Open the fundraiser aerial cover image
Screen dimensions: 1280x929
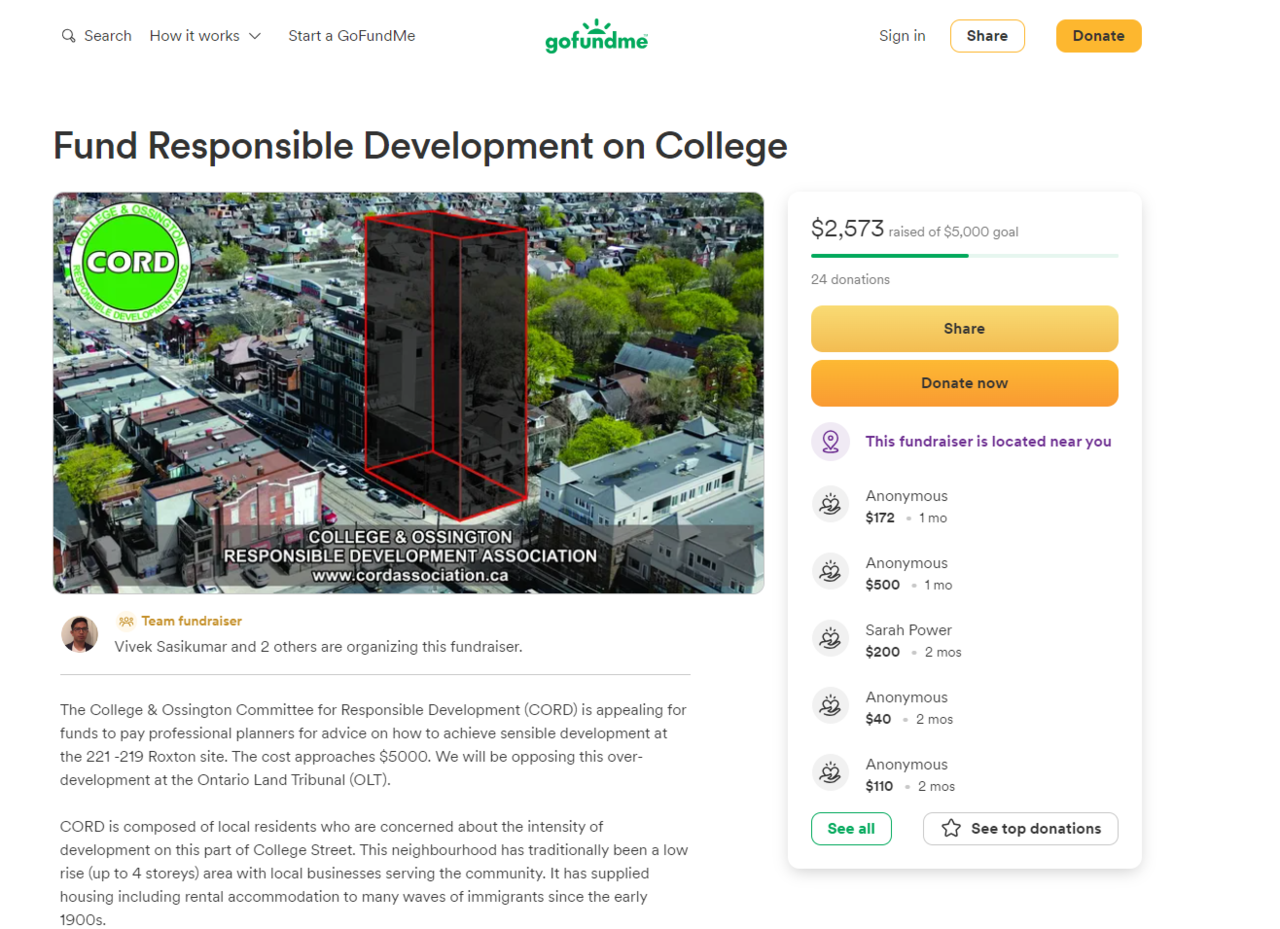tap(408, 393)
